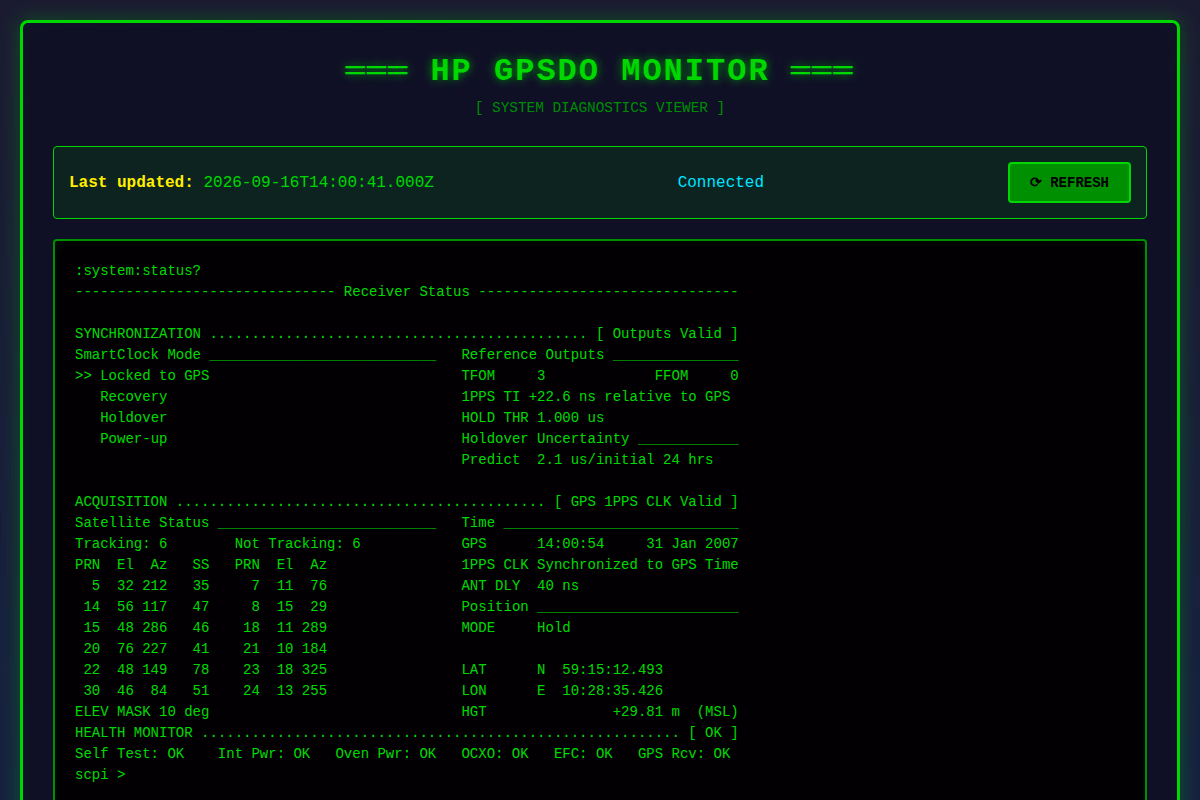The image size is (1200, 800).
Task: Click '1PPS TI +22.6 ns relative to GPS'
Action: coord(596,397)
